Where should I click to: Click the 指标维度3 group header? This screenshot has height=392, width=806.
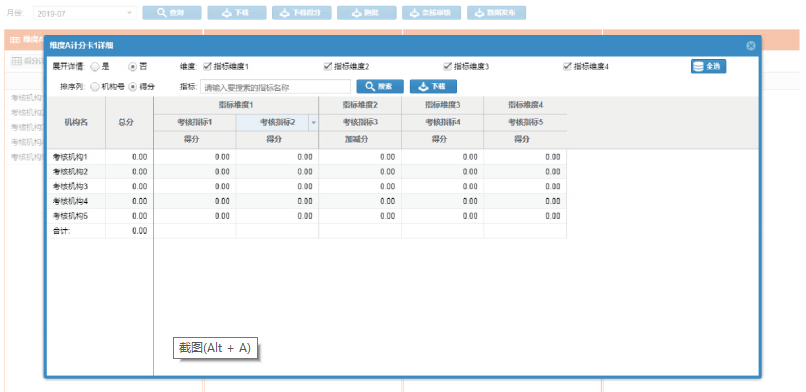tap(443, 105)
